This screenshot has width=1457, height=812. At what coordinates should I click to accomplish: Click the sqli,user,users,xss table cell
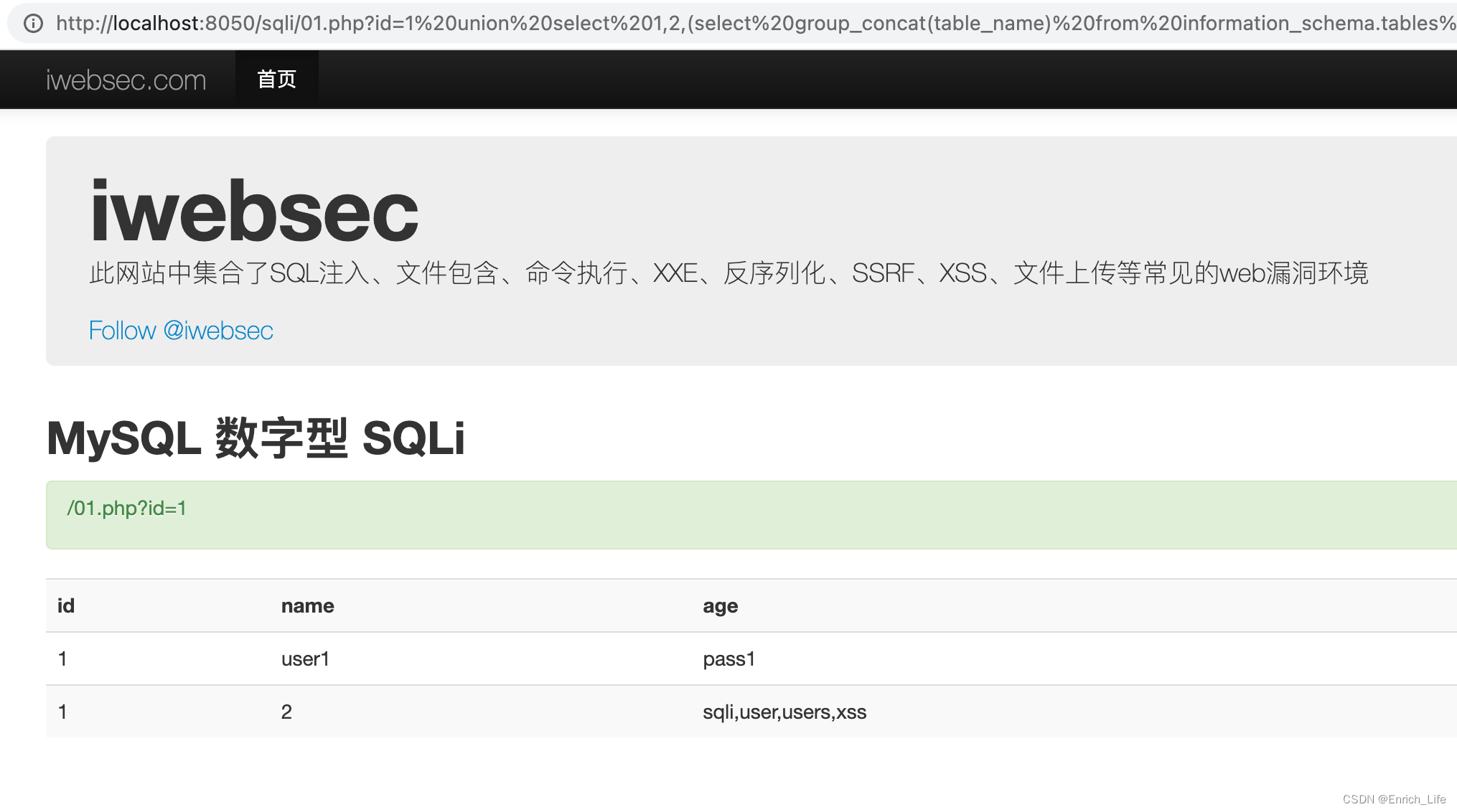[x=784, y=712]
